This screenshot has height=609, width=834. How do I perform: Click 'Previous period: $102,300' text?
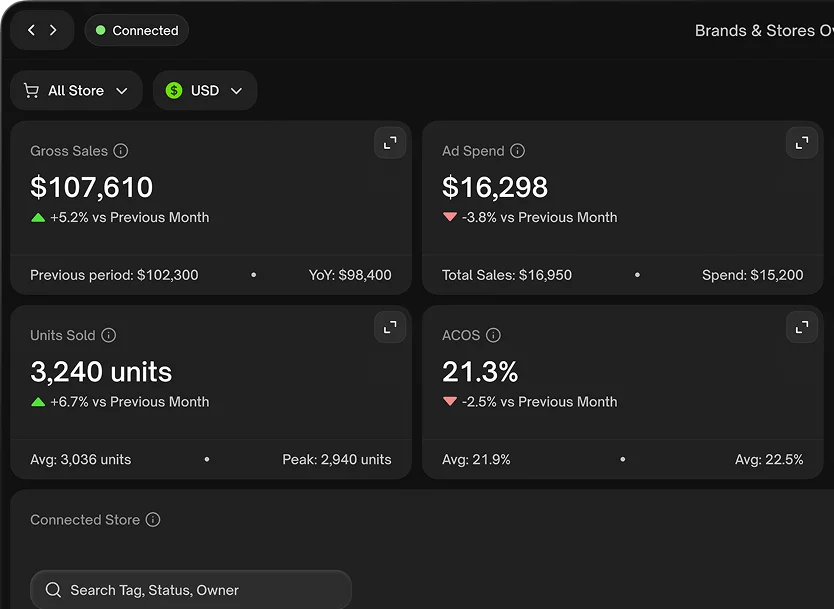(x=114, y=275)
